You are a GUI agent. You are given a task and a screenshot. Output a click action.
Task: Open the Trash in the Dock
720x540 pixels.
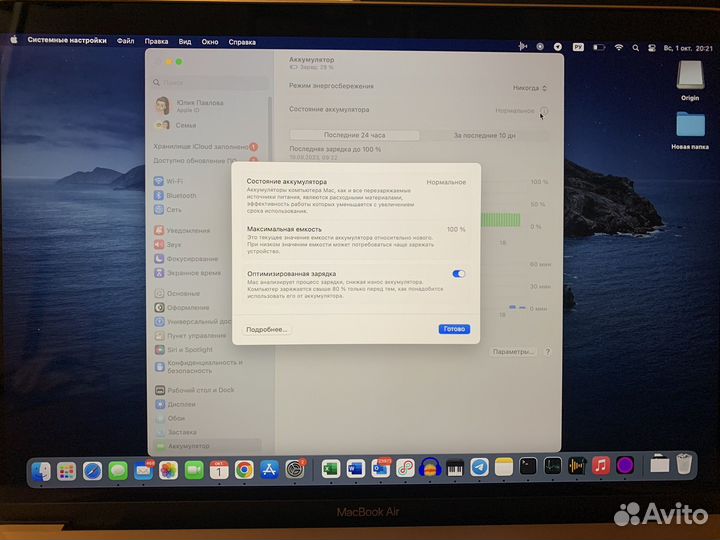point(684,463)
